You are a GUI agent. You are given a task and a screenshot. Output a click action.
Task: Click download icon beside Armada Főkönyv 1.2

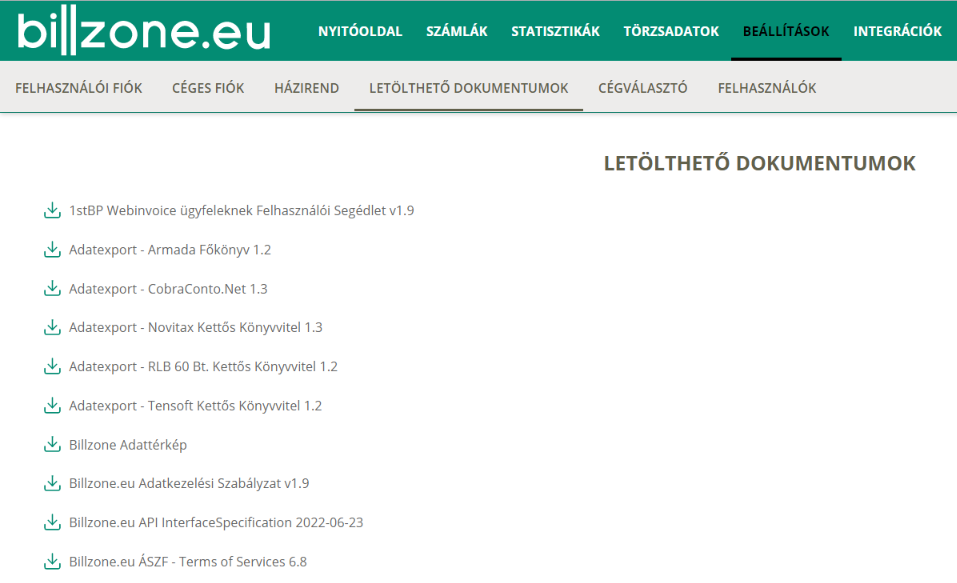pos(52,250)
